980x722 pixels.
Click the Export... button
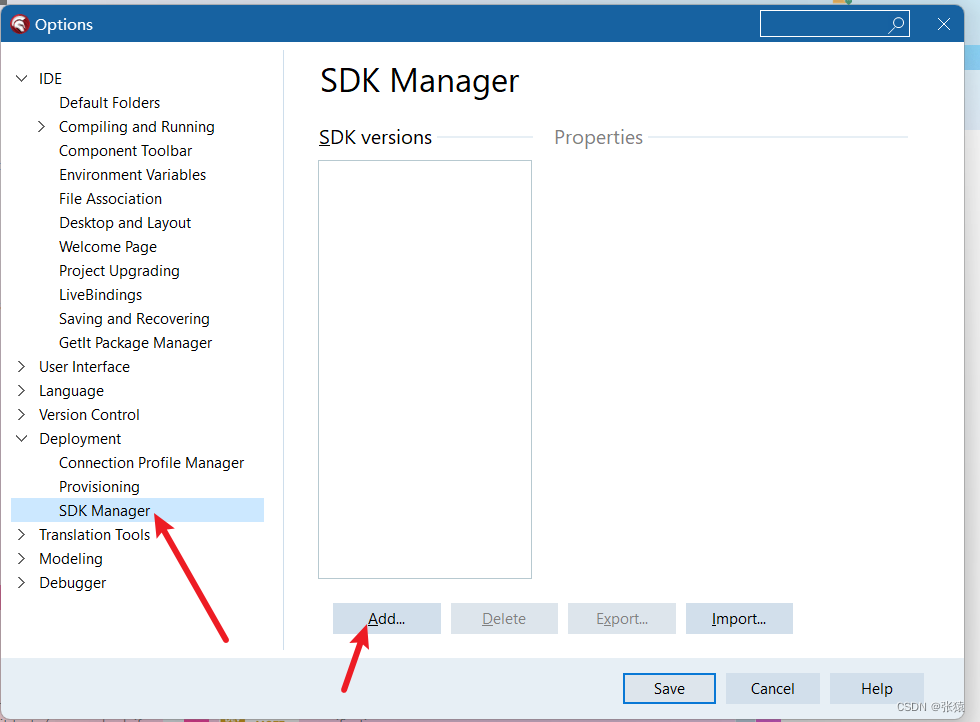point(622,618)
